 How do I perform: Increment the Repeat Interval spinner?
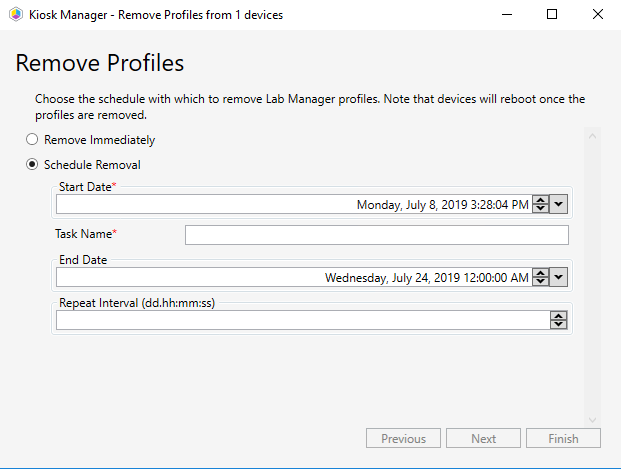pos(559,316)
